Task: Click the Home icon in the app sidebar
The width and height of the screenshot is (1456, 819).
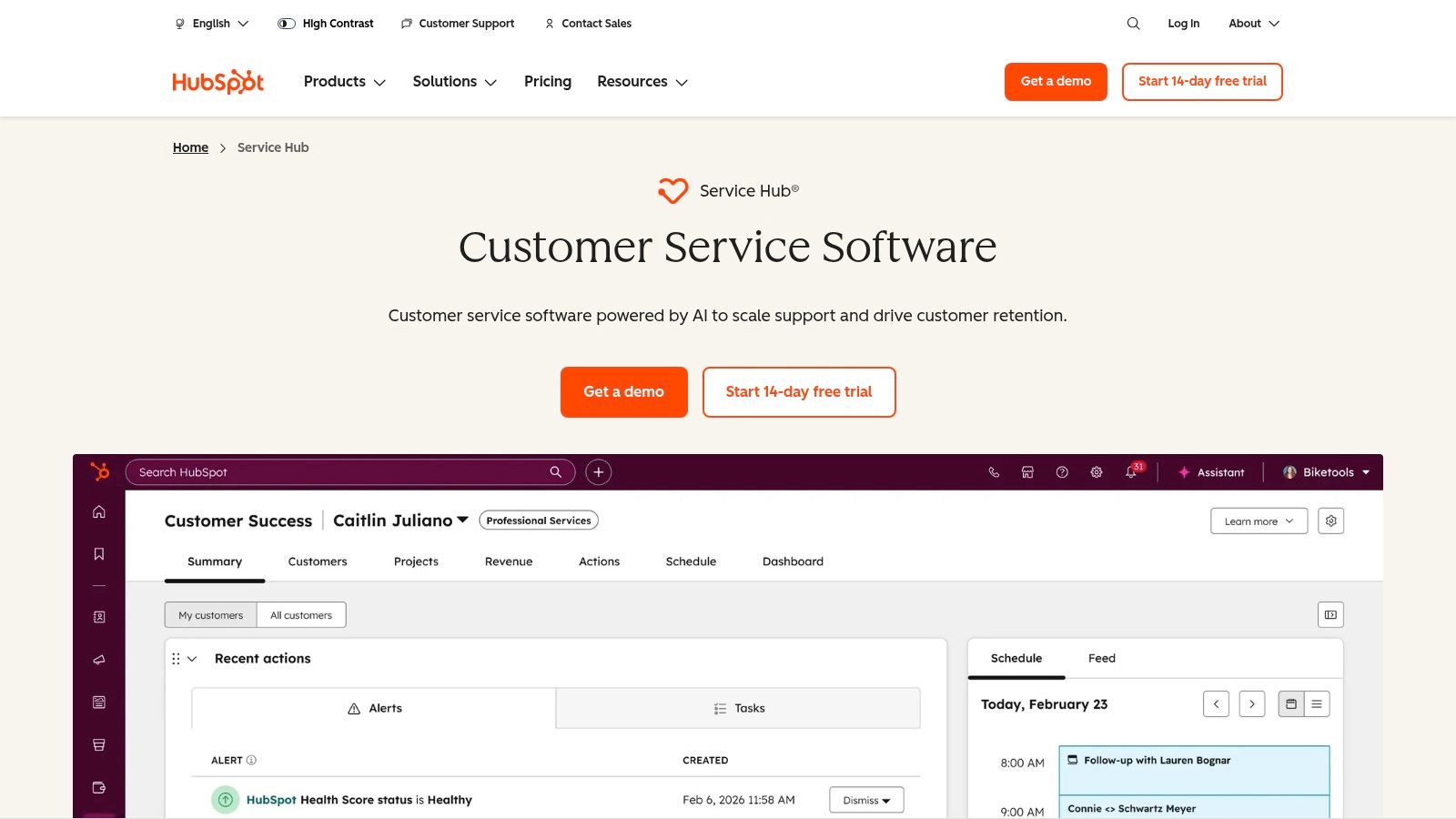Action: coord(99,511)
